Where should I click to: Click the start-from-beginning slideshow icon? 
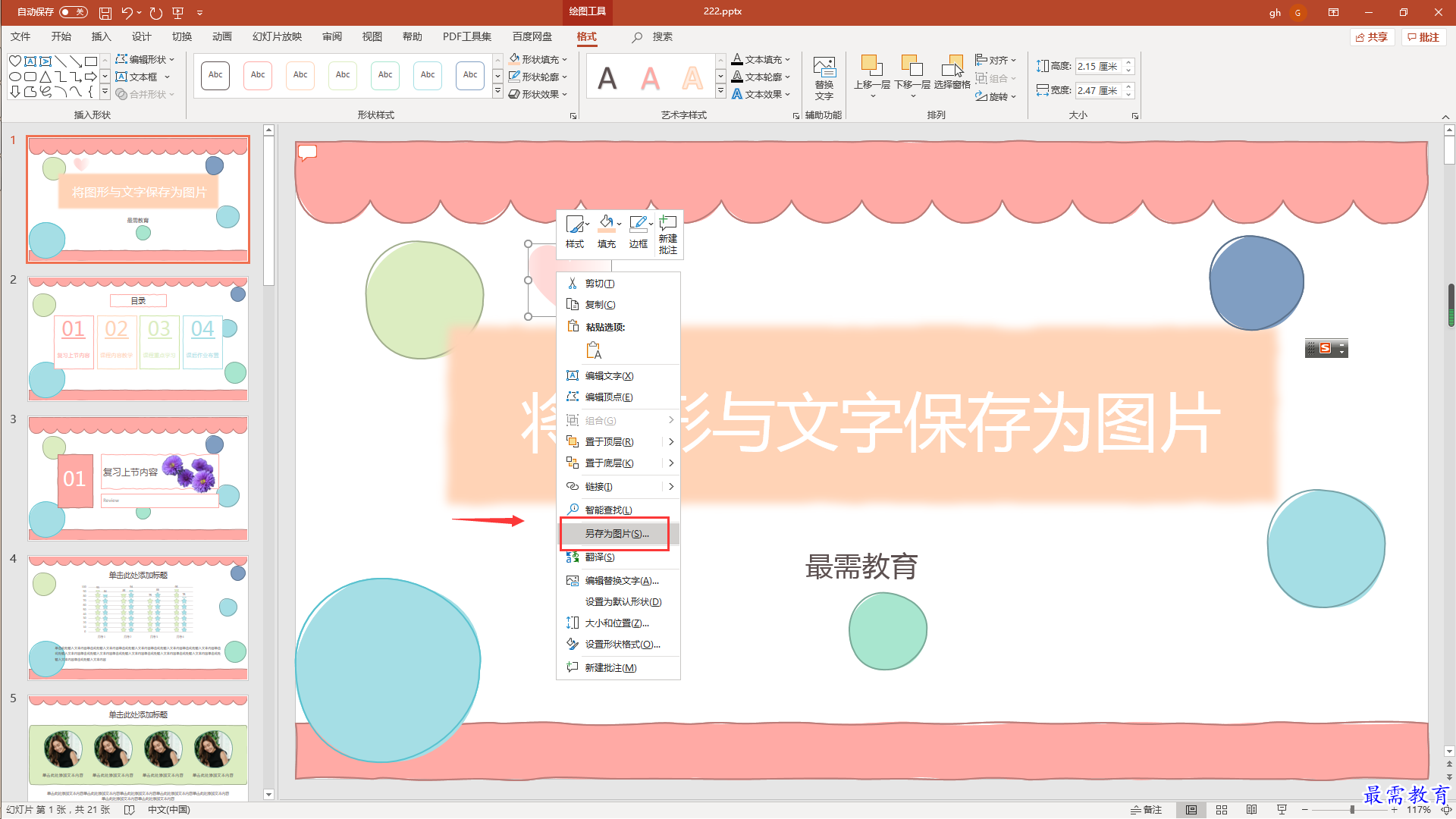178,13
